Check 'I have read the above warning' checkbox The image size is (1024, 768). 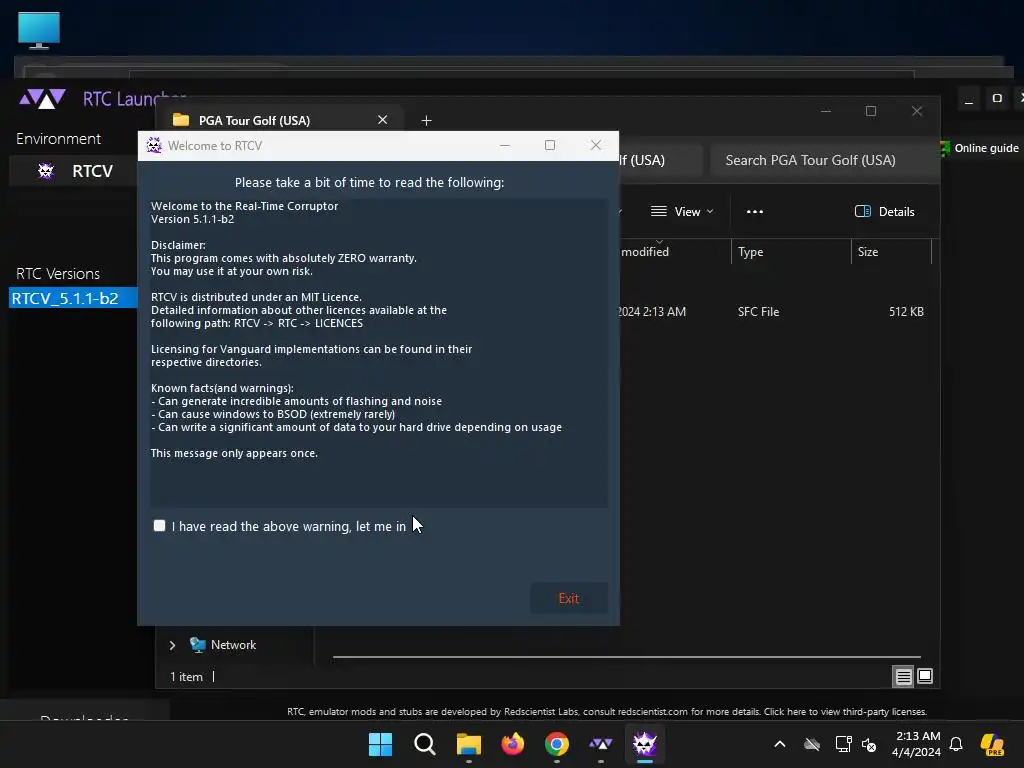[159, 526]
